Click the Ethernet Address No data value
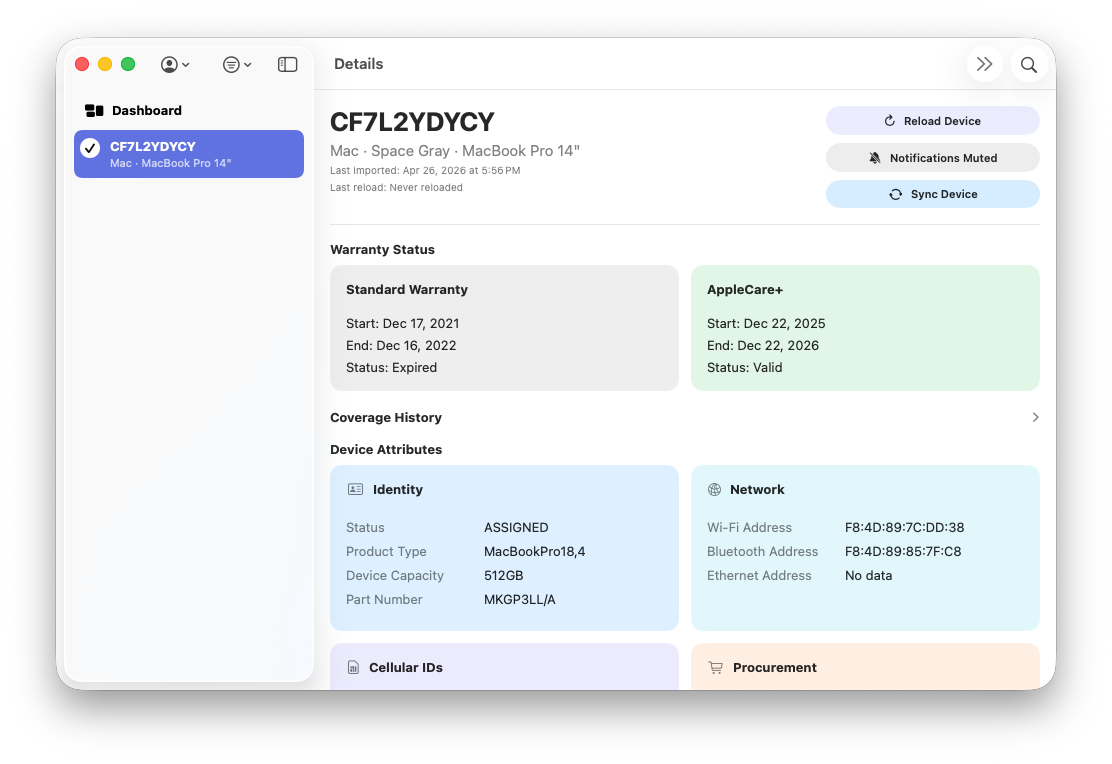The image size is (1112, 764). pyautogui.click(x=868, y=575)
